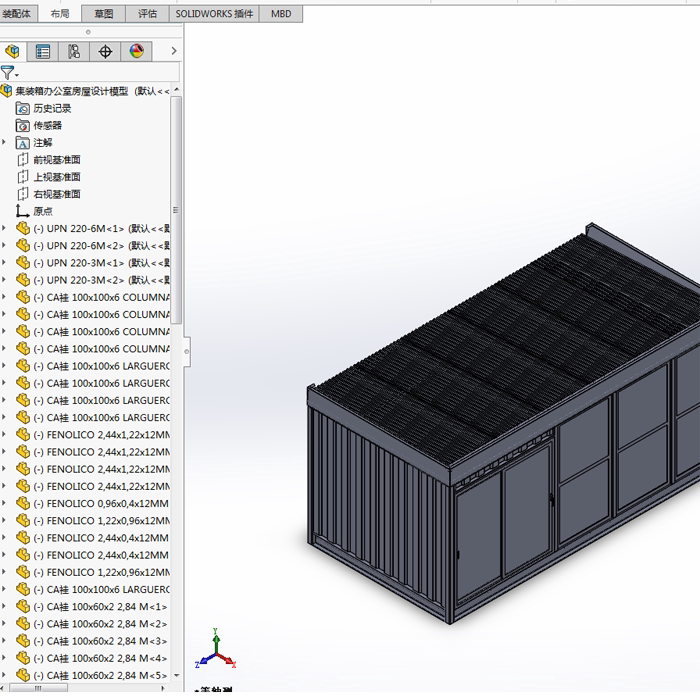Screen dimensions: 700x700
Task: Open the DimXpertManager crosshair tab
Action: coord(105,51)
